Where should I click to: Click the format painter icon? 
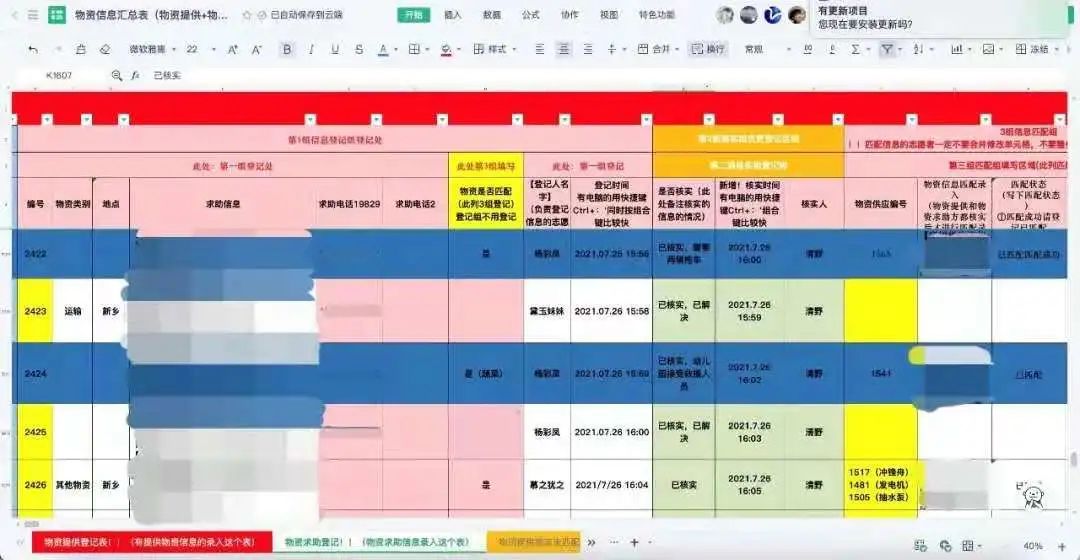pyautogui.click(x=81, y=50)
